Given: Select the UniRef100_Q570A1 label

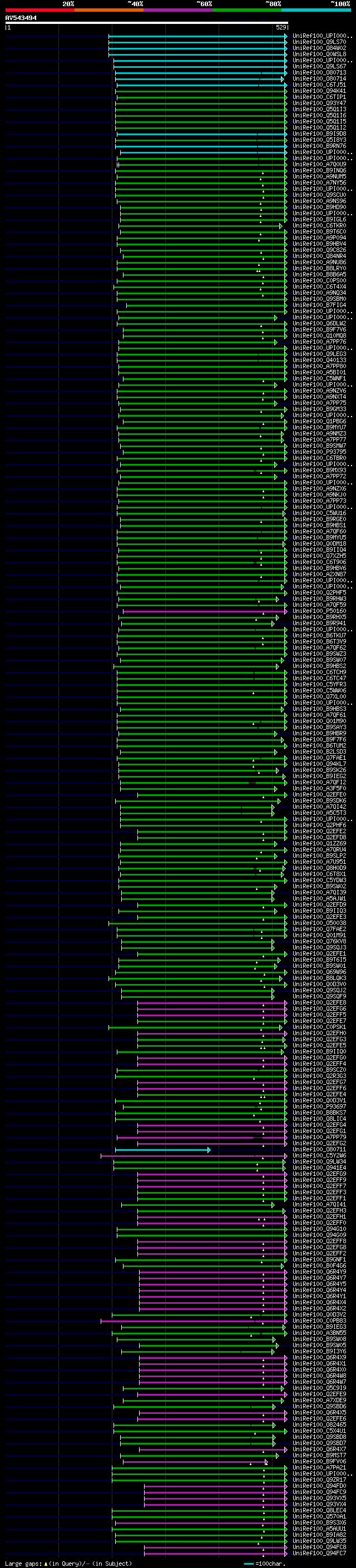Looking at the screenshot, I should click(x=319, y=1516).
